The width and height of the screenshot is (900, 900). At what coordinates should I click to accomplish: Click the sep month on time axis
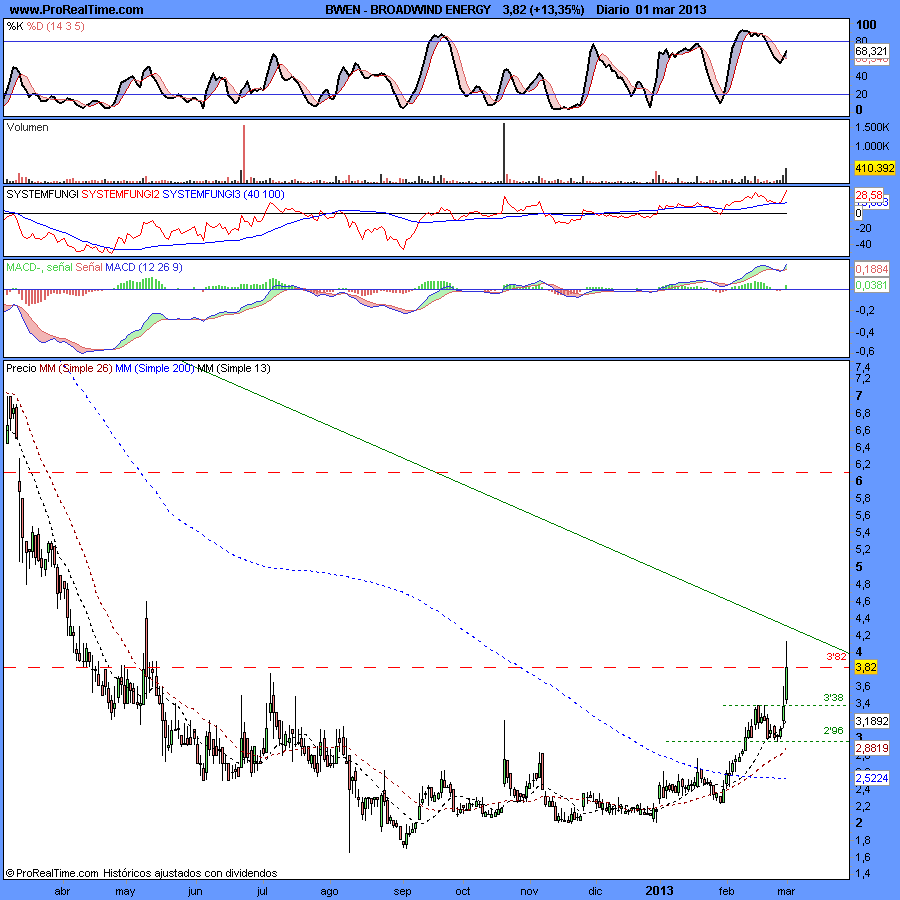pos(402,891)
